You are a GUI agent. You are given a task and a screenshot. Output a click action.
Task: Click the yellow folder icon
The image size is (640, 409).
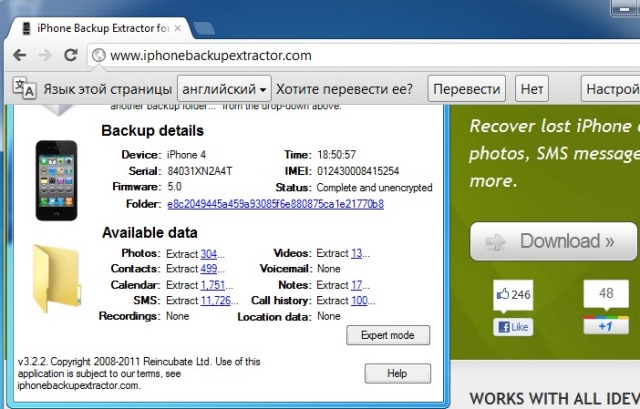tap(56, 278)
